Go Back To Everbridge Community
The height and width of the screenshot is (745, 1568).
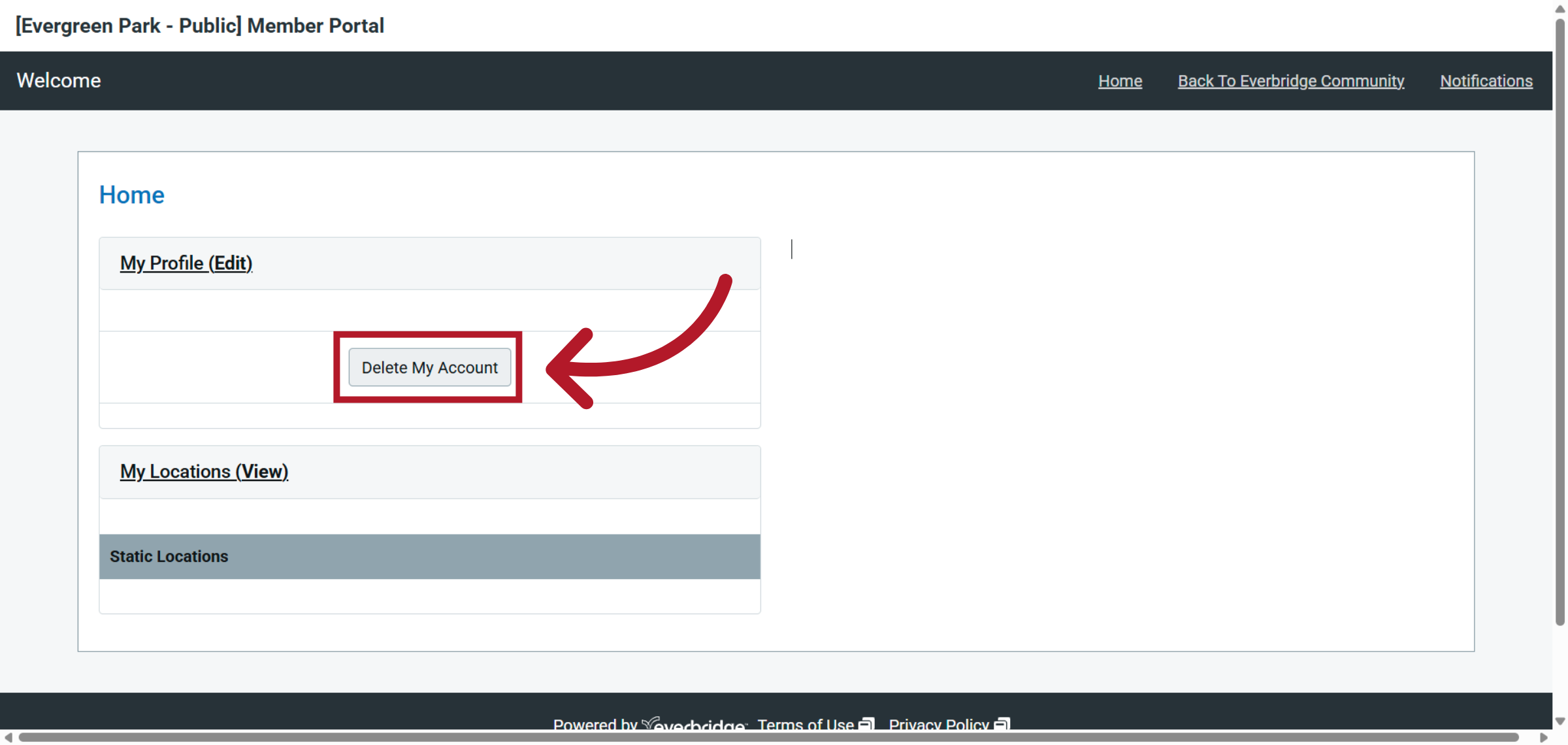(x=1291, y=81)
